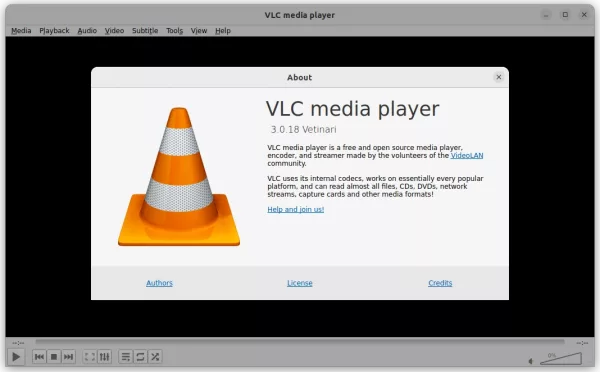Click the '3.0.18 Vetinari' version text
This screenshot has height=372, width=600.
[303, 129]
